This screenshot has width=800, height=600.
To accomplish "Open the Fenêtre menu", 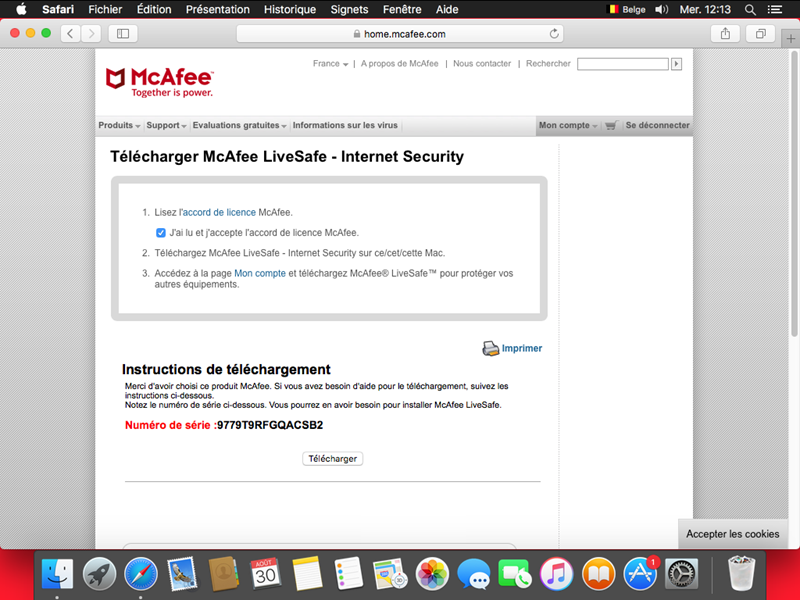I will [x=402, y=10].
